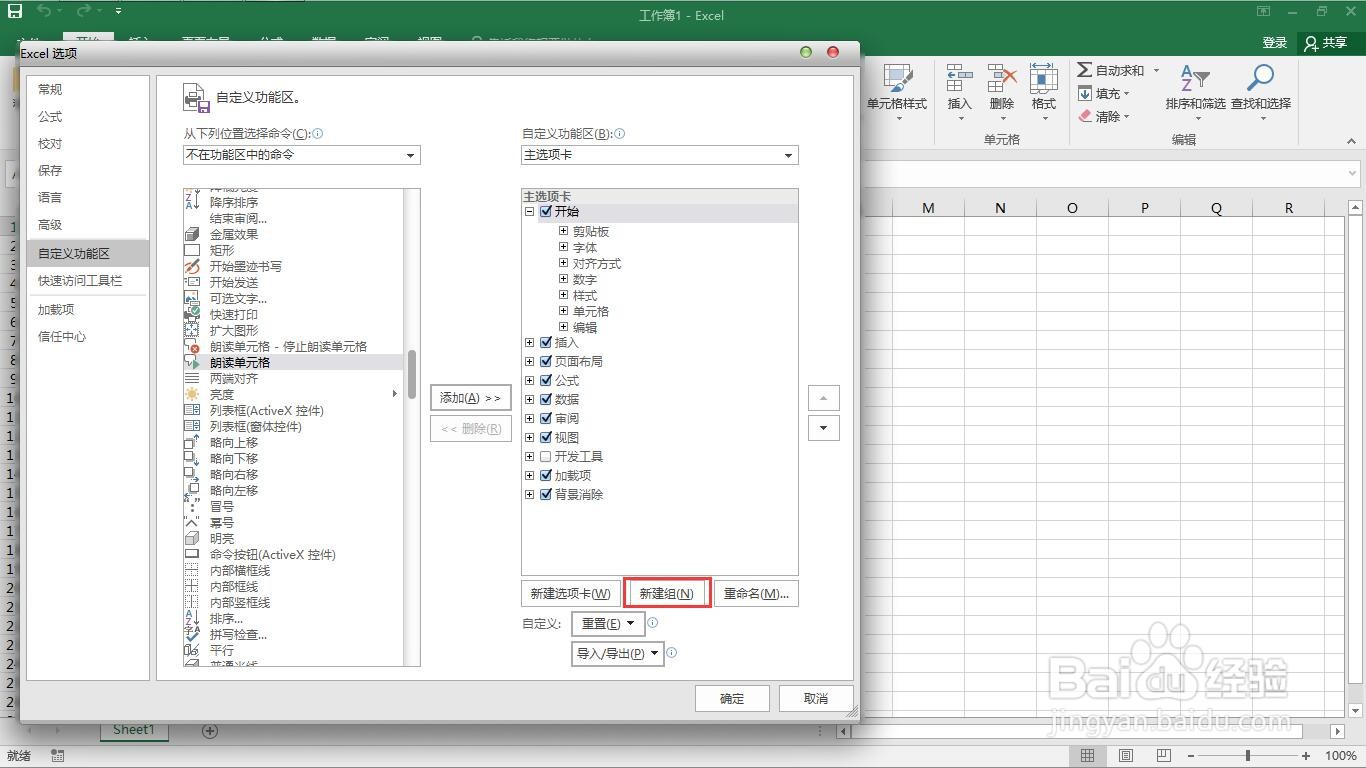Image resolution: width=1366 pixels, height=768 pixels.
Task: Click the Clear (清除) eraser icon
Action: 1084,116
